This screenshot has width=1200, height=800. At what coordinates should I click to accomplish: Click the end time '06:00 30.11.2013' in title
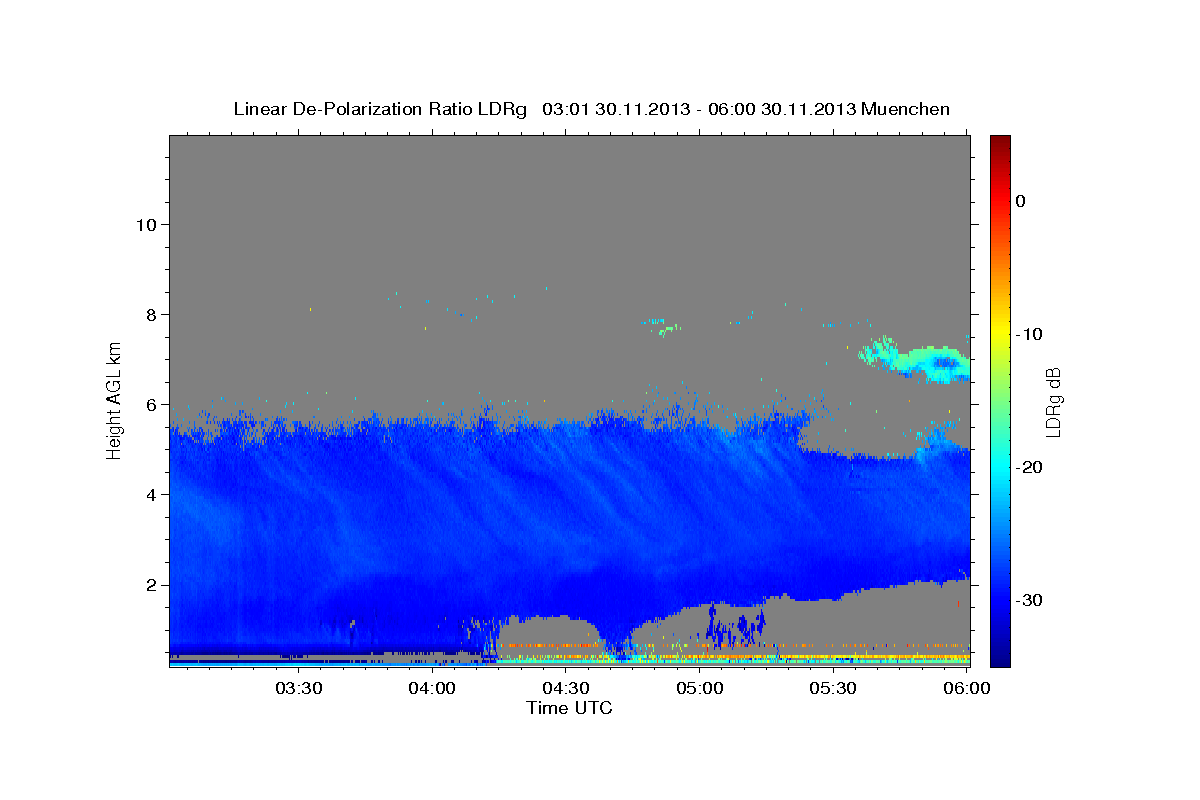781,109
